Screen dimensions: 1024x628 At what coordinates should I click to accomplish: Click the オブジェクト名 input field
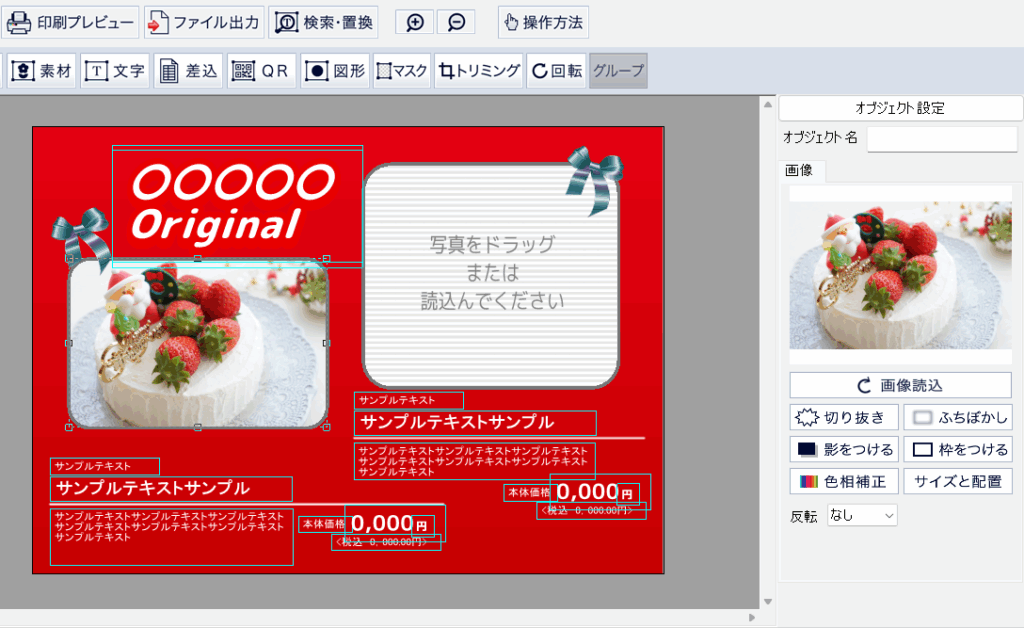tap(941, 138)
